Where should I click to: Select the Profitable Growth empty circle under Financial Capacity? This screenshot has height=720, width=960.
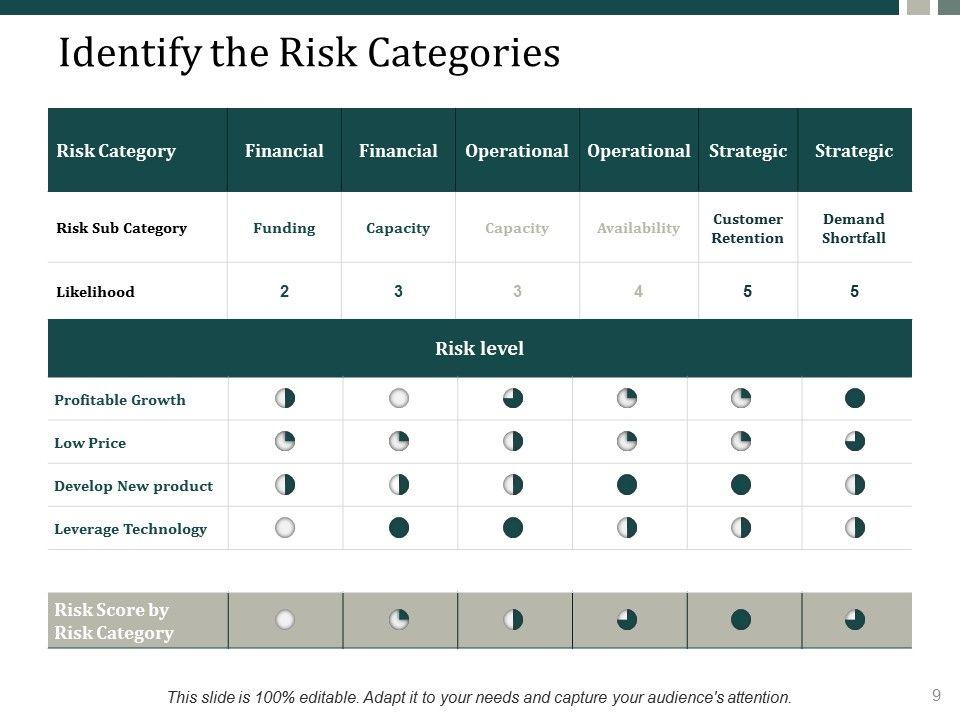coord(399,399)
